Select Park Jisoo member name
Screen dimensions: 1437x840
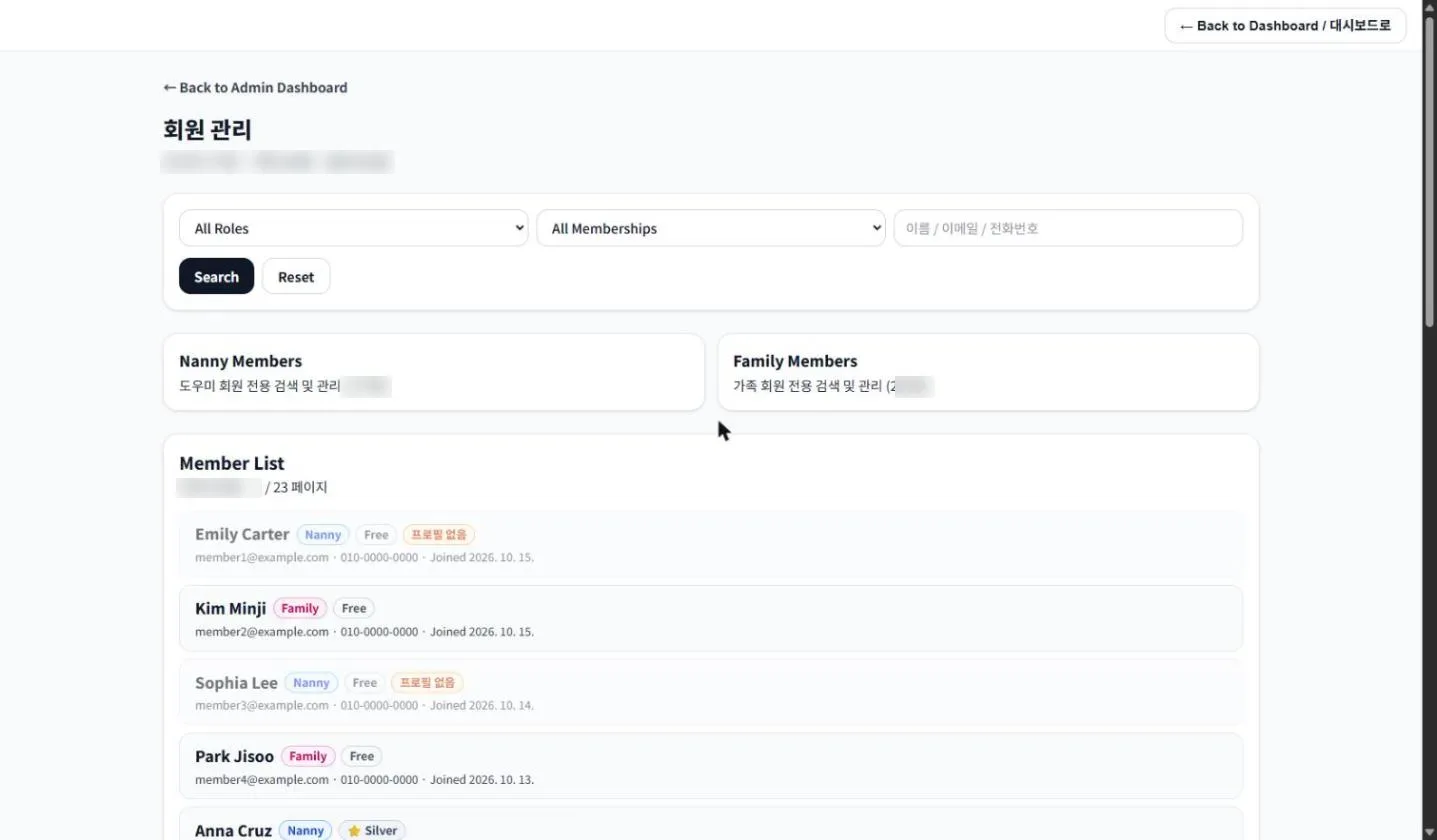(234, 757)
